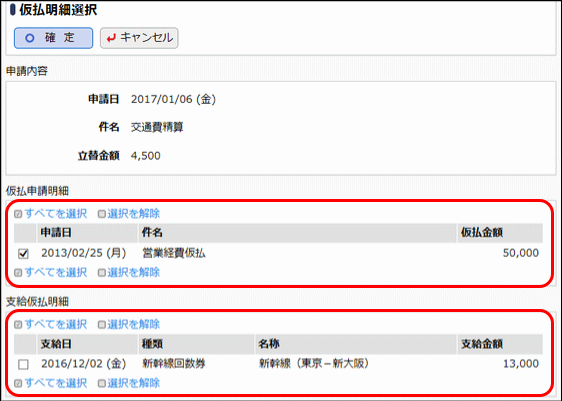Click empty-box icon beside top 選択を解除
Viewport: 562px width, 401px height.
[102, 214]
